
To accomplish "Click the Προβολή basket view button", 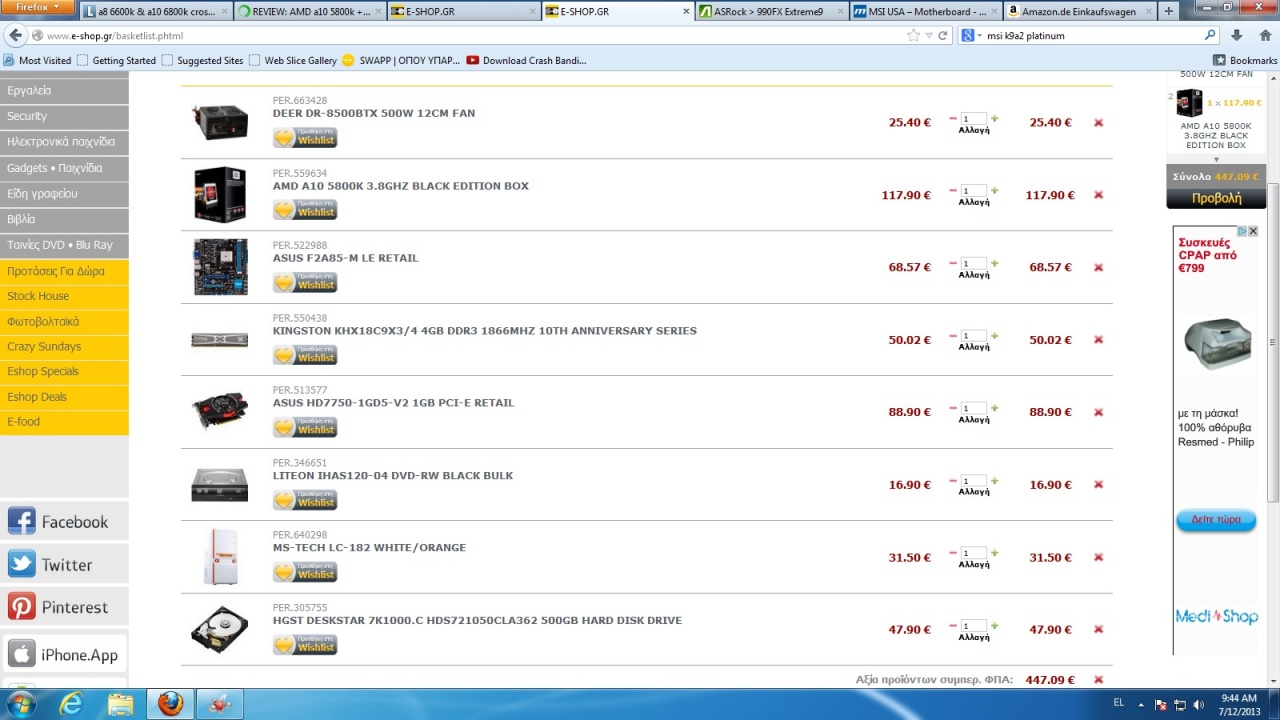I will (1216, 198).
